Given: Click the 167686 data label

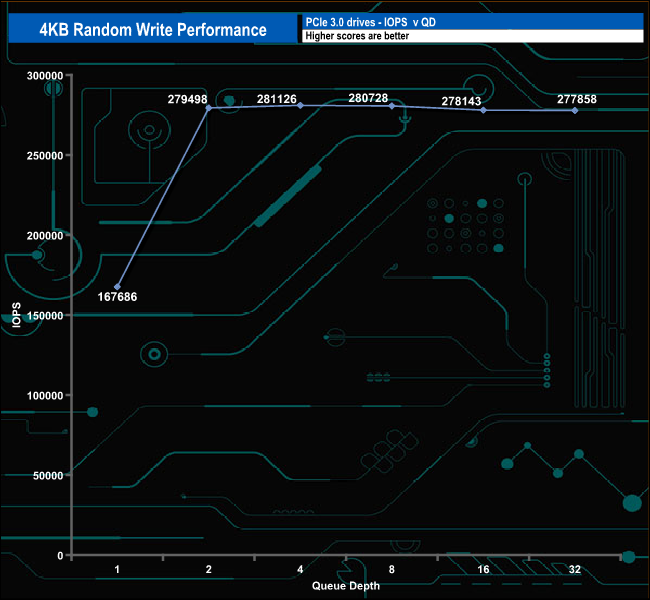Looking at the screenshot, I should [x=117, y=297].
